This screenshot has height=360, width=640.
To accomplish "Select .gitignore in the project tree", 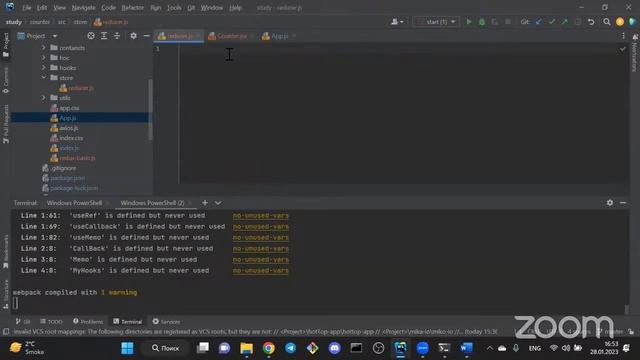I will coord(63,168).
